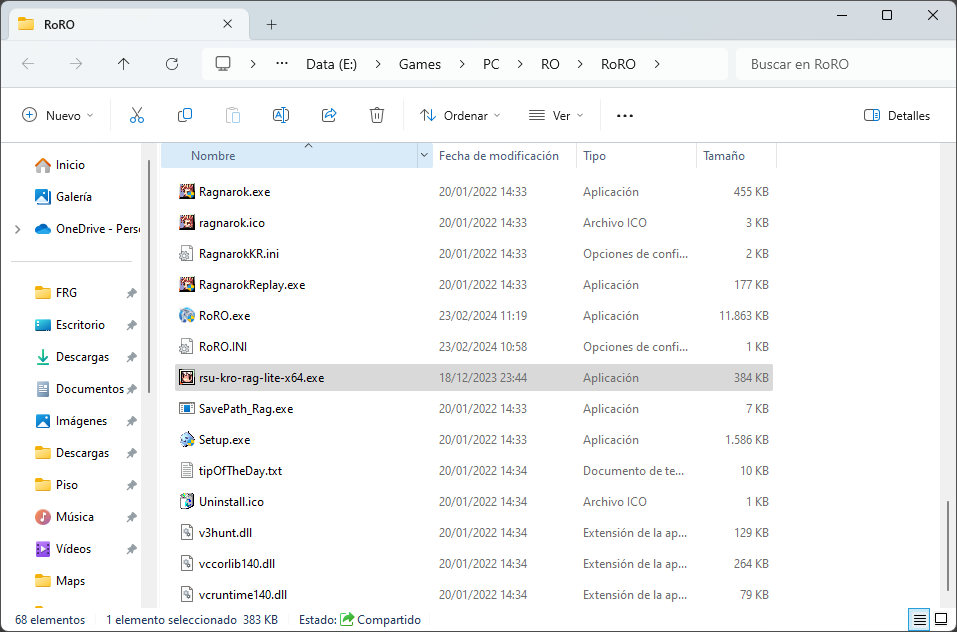Refresh the current folder view
The image size is (957, 632).
point(171,64)
